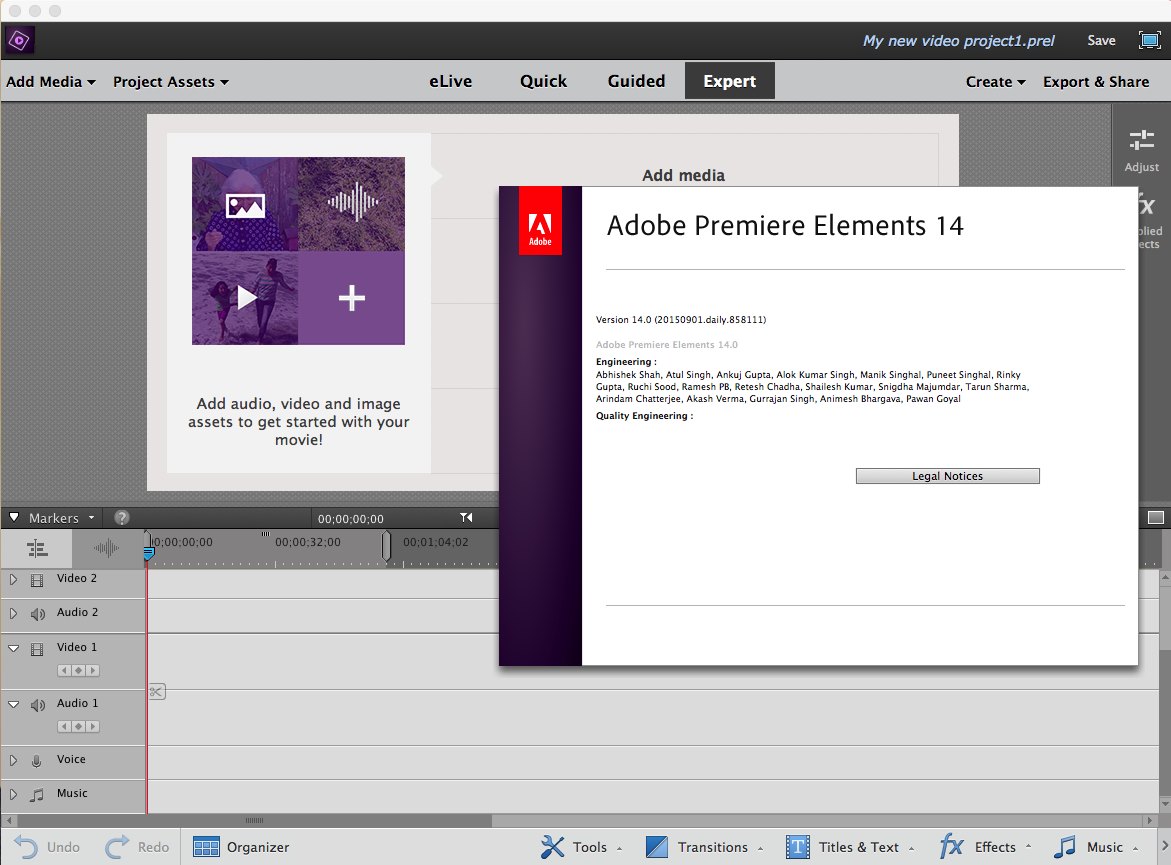The width and height of the screenshot is (1171, 865).
Task: Click the vertical scrollbar down arrow on timeline
Action: [x=1164, y=804]
